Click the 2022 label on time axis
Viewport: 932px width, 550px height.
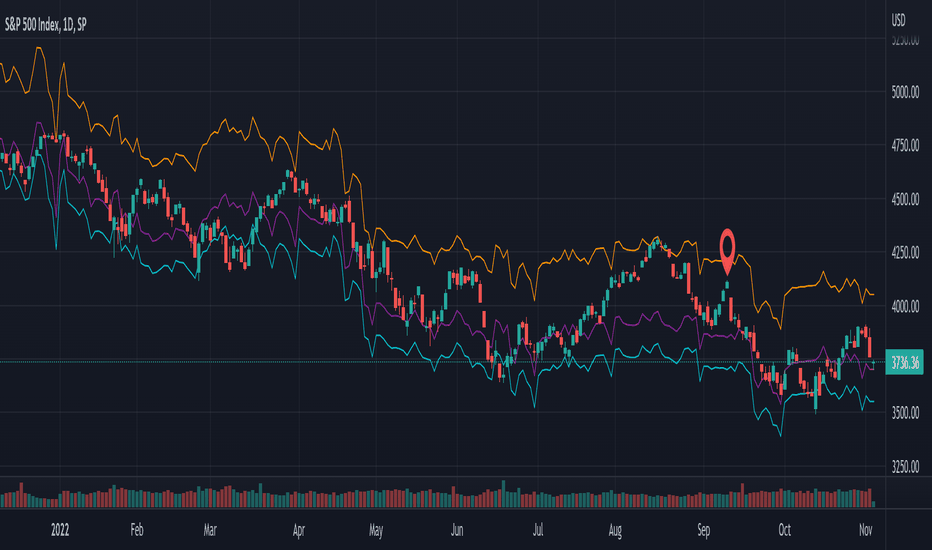tap(60, 529)
